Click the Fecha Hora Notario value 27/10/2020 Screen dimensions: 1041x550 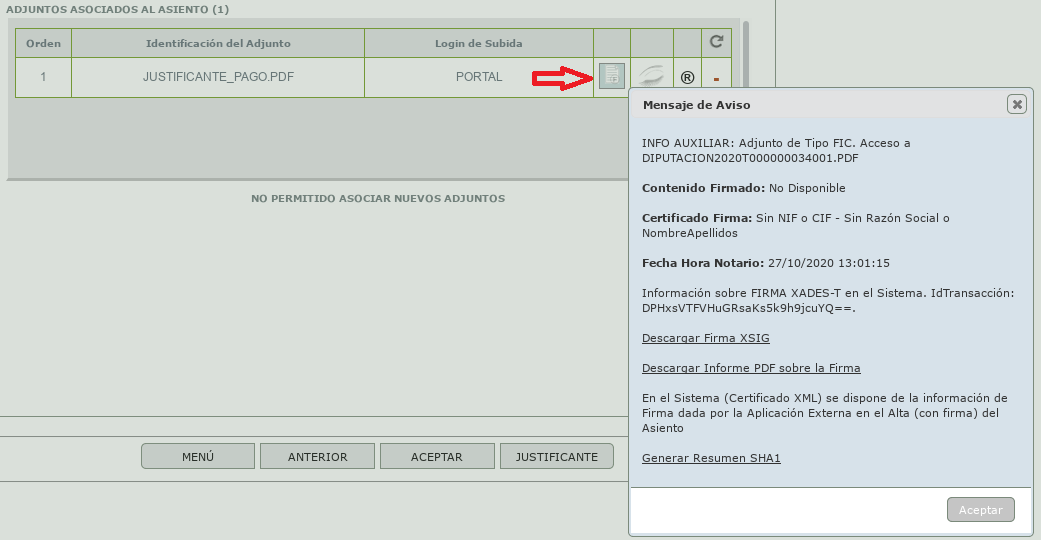coord(829,263)
